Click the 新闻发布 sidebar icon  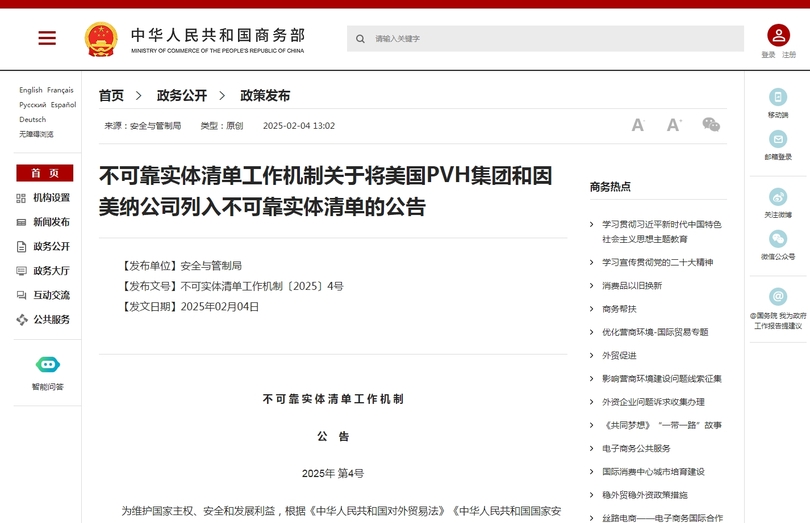[21, 222]
